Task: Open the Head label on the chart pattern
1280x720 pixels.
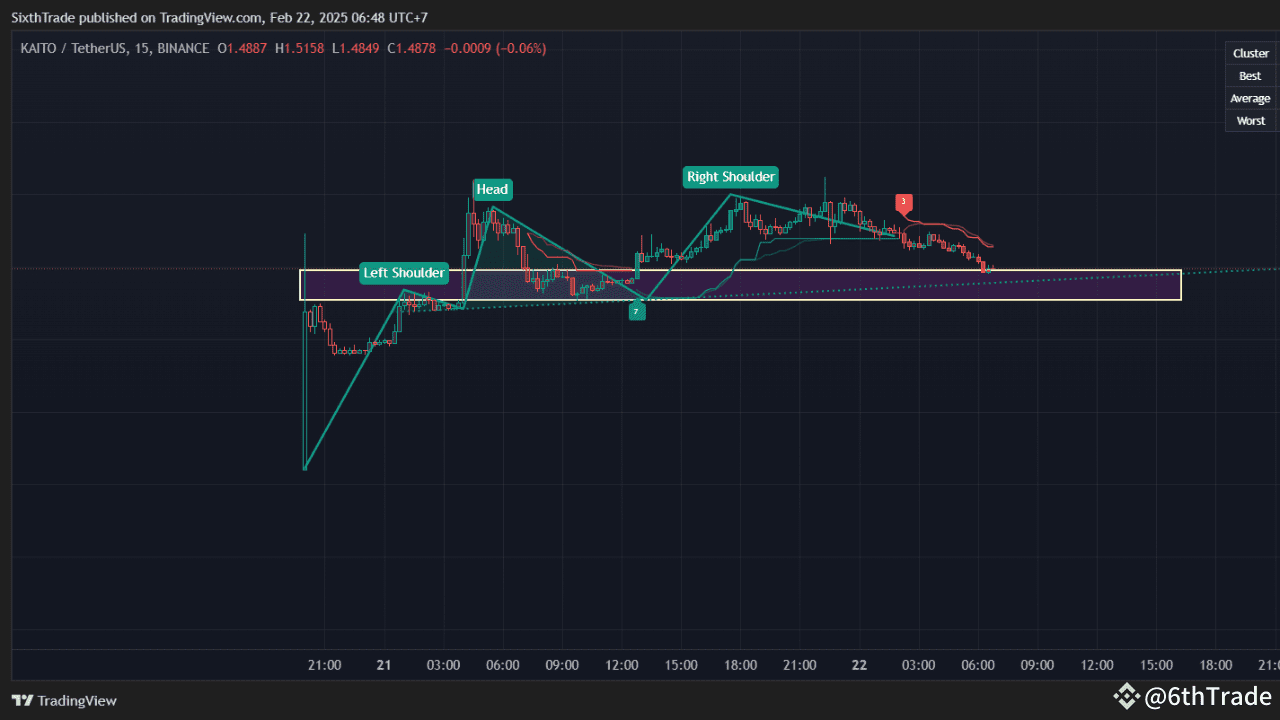Action: click(492, 189)
